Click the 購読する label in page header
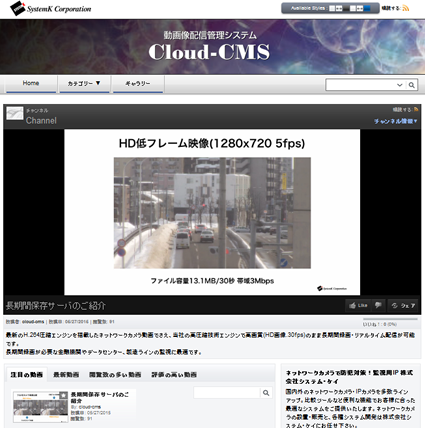This screenshot has width=425, height=428. pos(390,8)
